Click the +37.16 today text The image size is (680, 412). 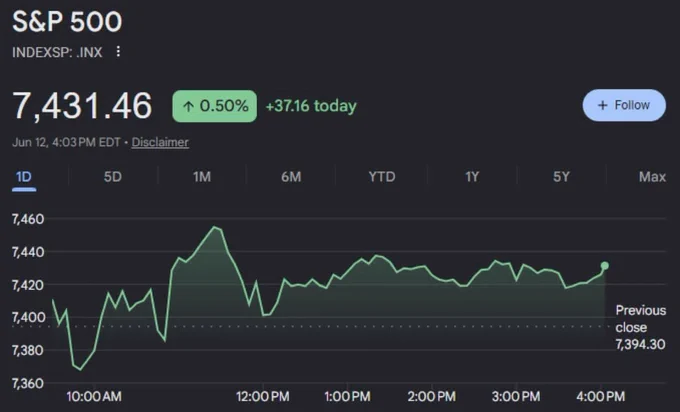(311, 106)
